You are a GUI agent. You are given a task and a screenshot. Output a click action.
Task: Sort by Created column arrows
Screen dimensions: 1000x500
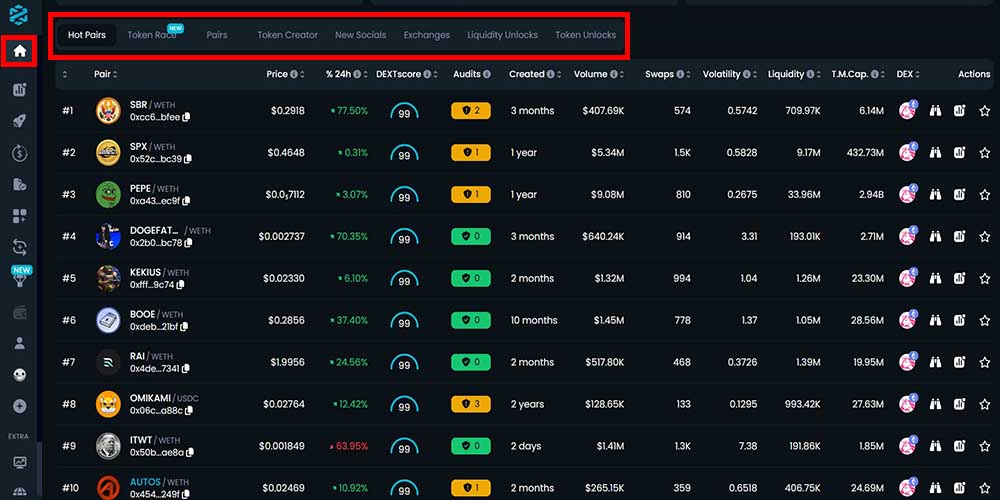click(x=559, y=75)
